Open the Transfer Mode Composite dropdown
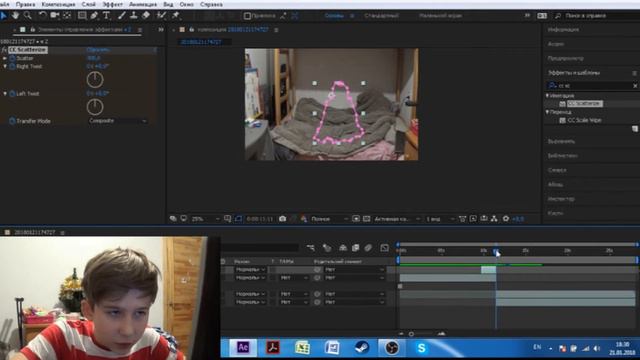Viewport: 640px width, 360px height. click(x=118, y=121)
